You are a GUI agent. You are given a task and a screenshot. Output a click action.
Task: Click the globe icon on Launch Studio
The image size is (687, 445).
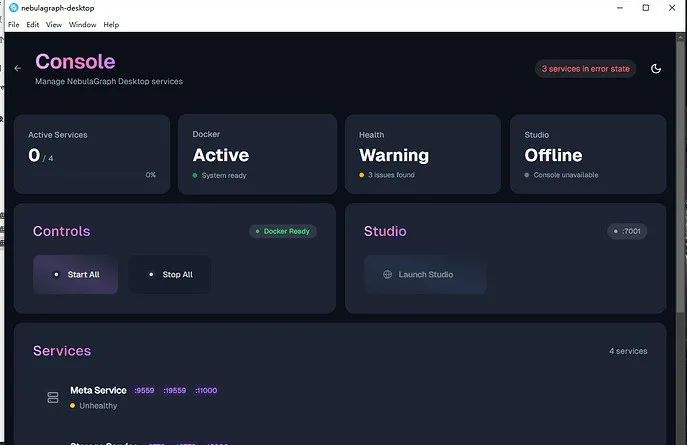[x=387, y=275]
